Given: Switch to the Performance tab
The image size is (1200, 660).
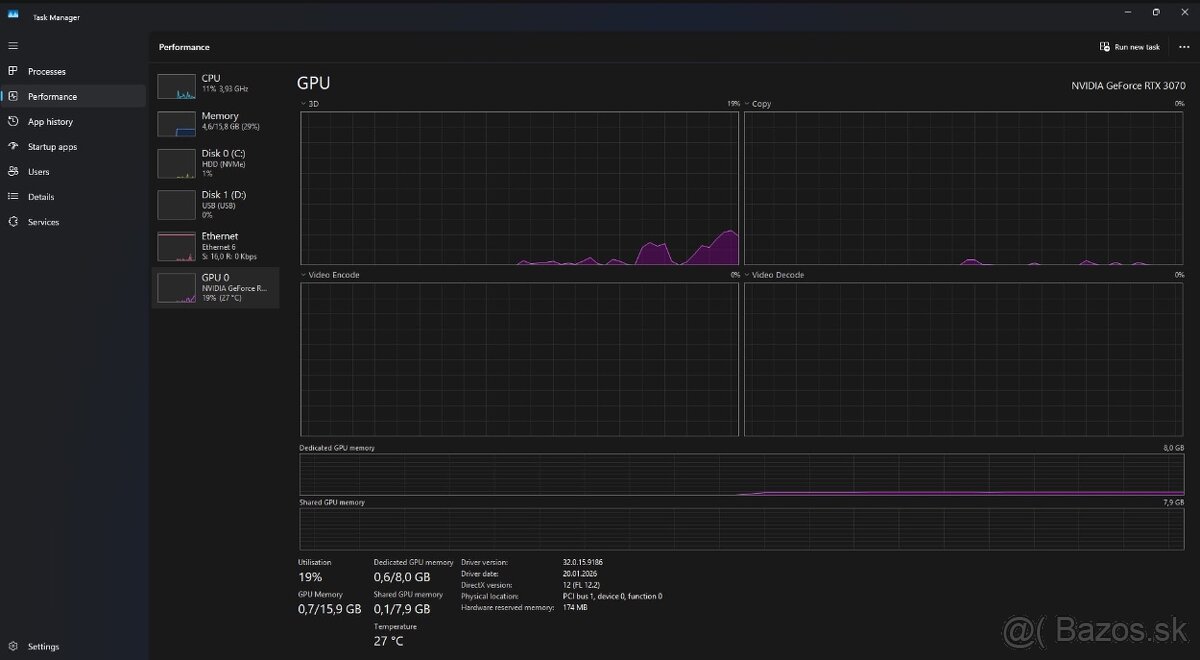Looking at the screenshot, I should [x=52, y=97].
